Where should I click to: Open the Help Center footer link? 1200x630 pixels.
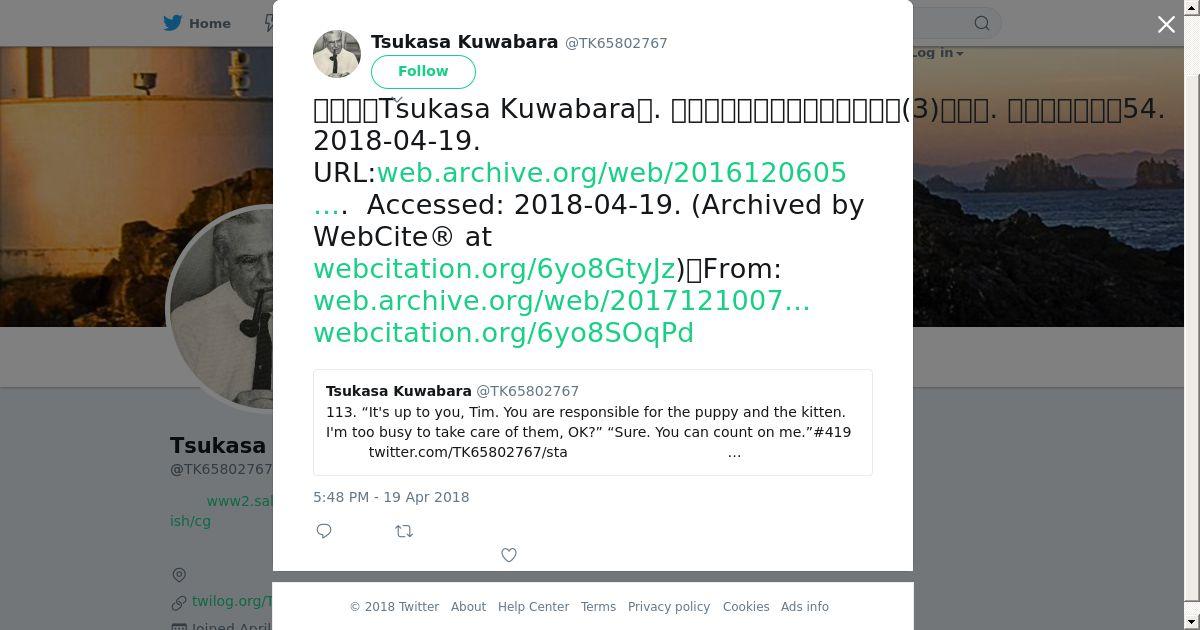(533, 607)
